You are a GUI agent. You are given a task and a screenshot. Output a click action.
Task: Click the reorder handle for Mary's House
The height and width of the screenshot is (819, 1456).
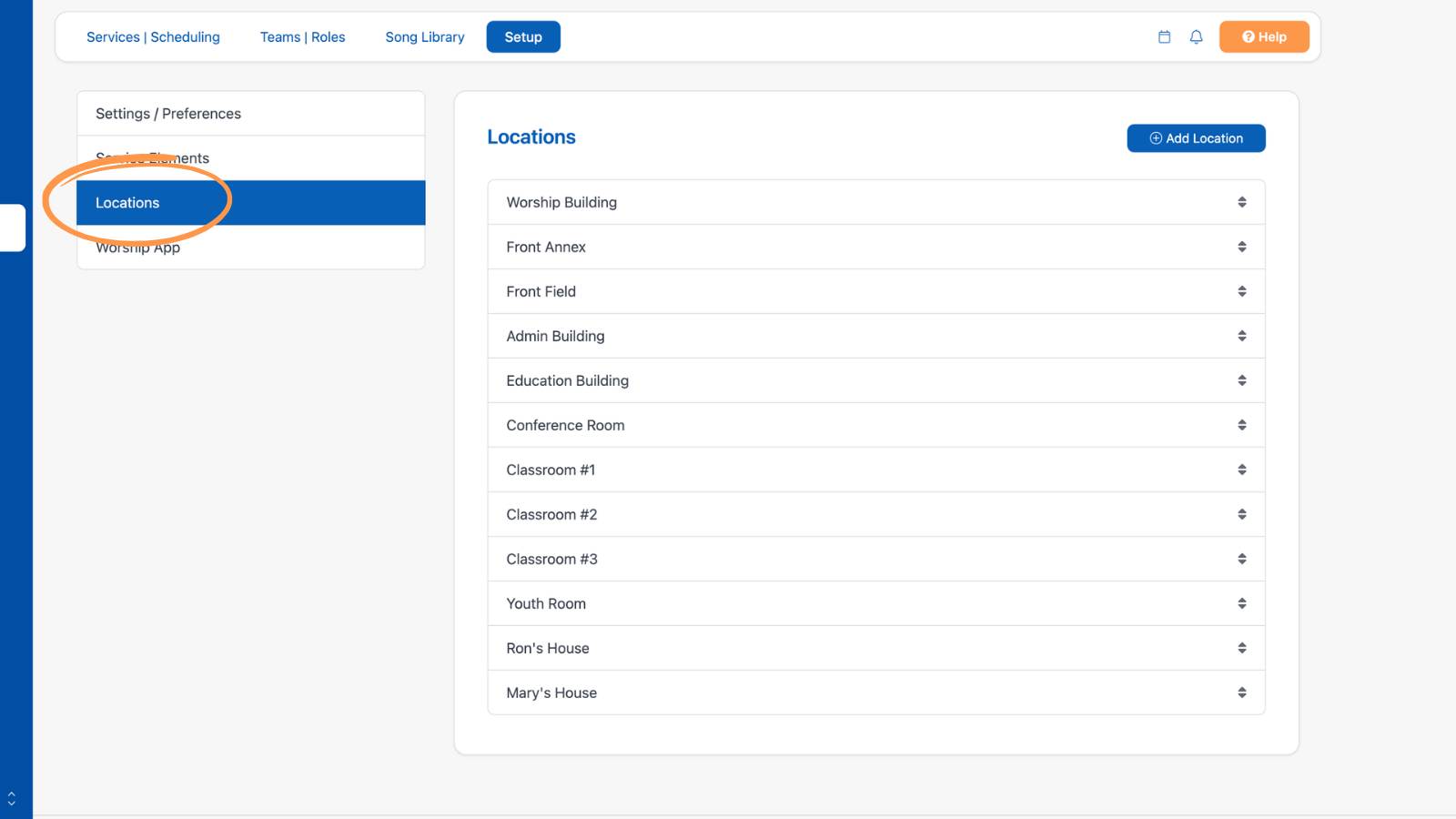(x=1241, y=693)
